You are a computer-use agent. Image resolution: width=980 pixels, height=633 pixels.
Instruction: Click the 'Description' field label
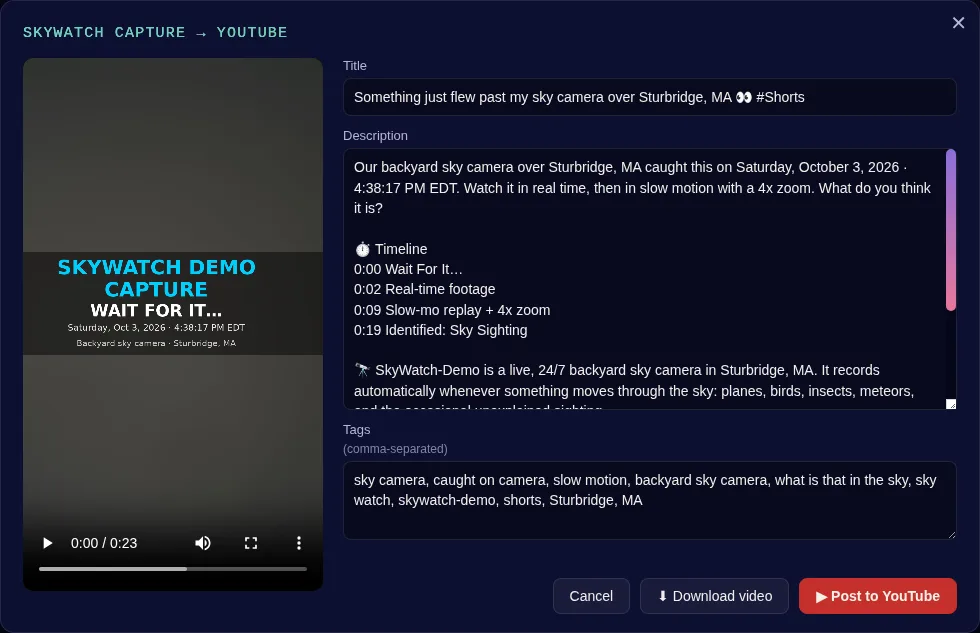click(375, 136)
